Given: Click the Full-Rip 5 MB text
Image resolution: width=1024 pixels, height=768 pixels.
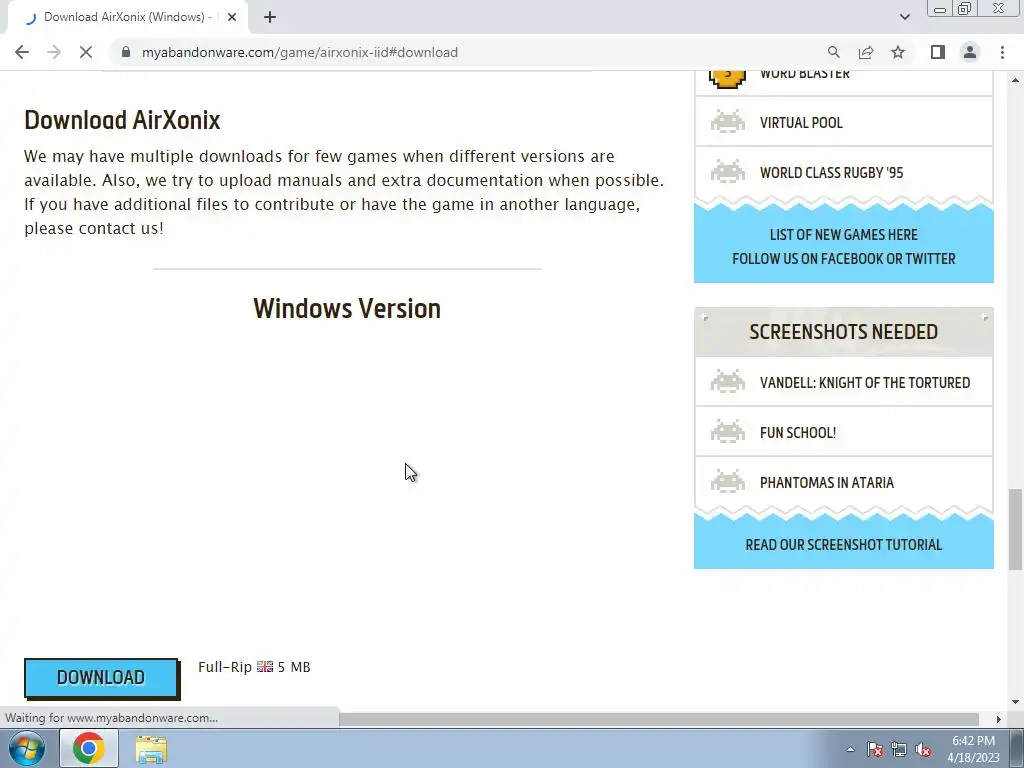Looking at the screenshot, I should click(254, 667).
